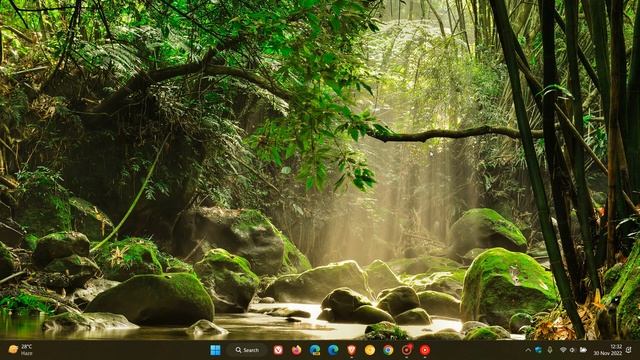The width and height of the screenshot is (640, 360).
Task: Open the weather widget showing 28°C Haze
Action: point(20,350)
